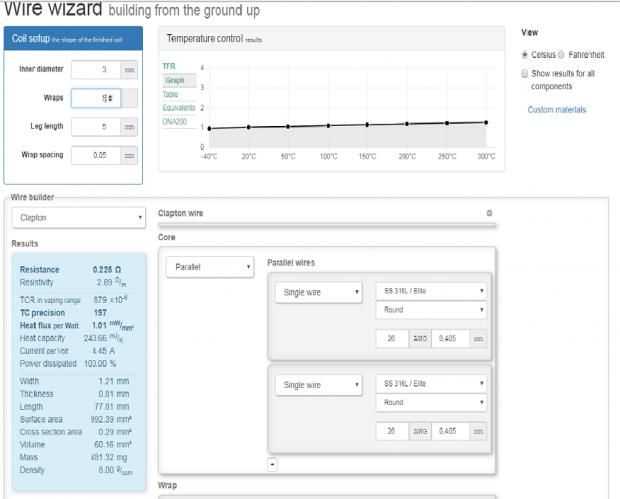Switch to the Table tab
Screen dimensions: 620x499
170,95
